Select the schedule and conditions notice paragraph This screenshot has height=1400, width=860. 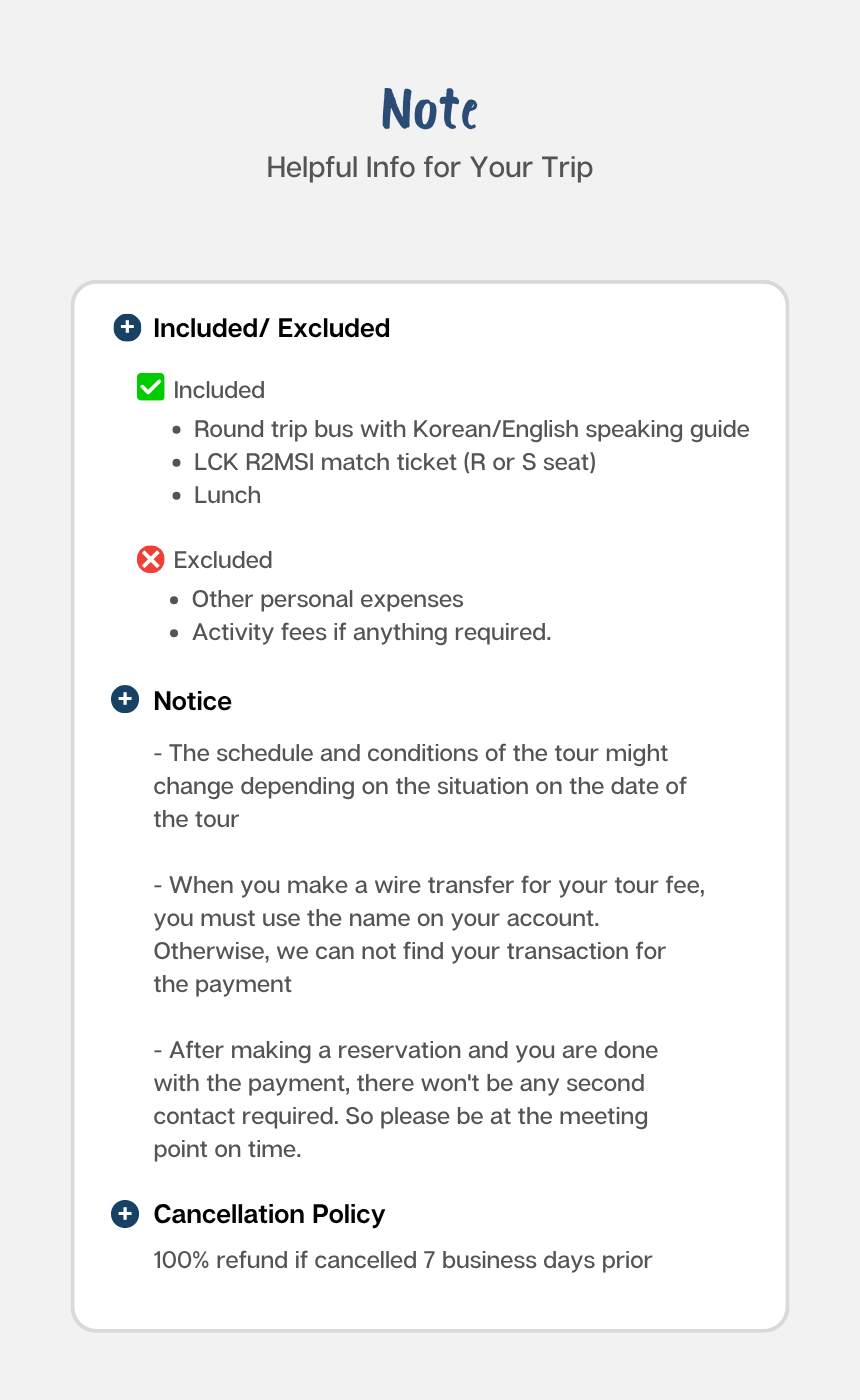coord(420,786)
